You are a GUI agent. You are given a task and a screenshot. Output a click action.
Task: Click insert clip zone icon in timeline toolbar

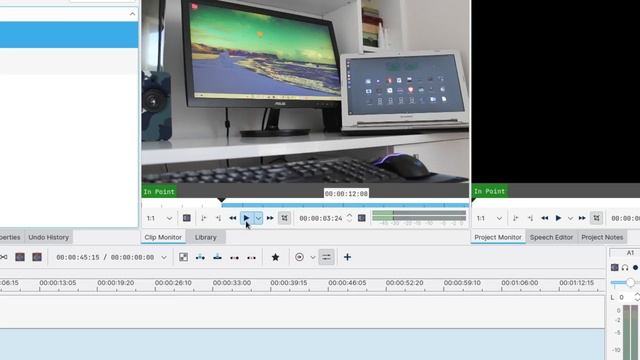coord(200,257)
